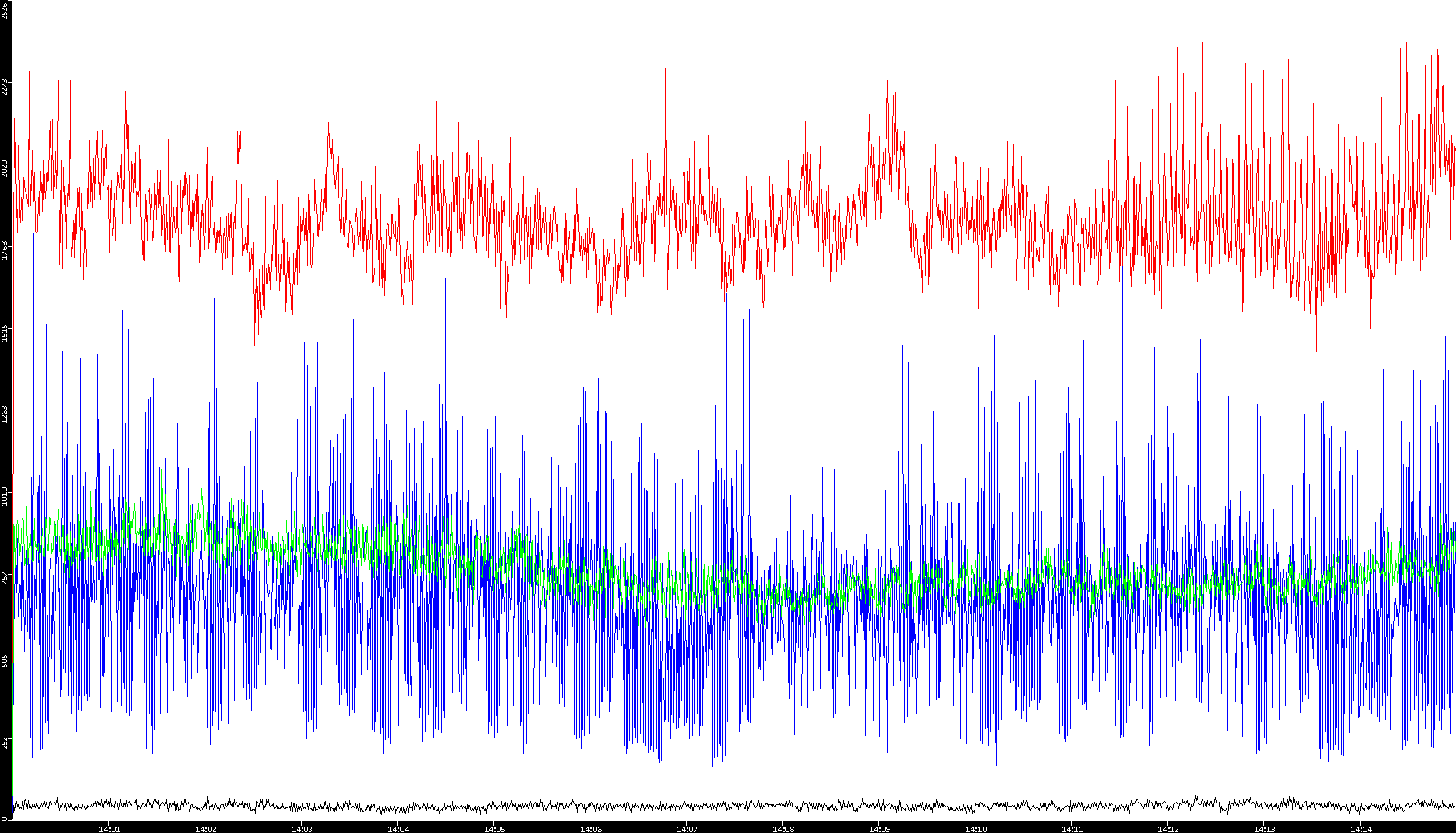Click the 252 vertical axis label

click(x=5, y=742)
